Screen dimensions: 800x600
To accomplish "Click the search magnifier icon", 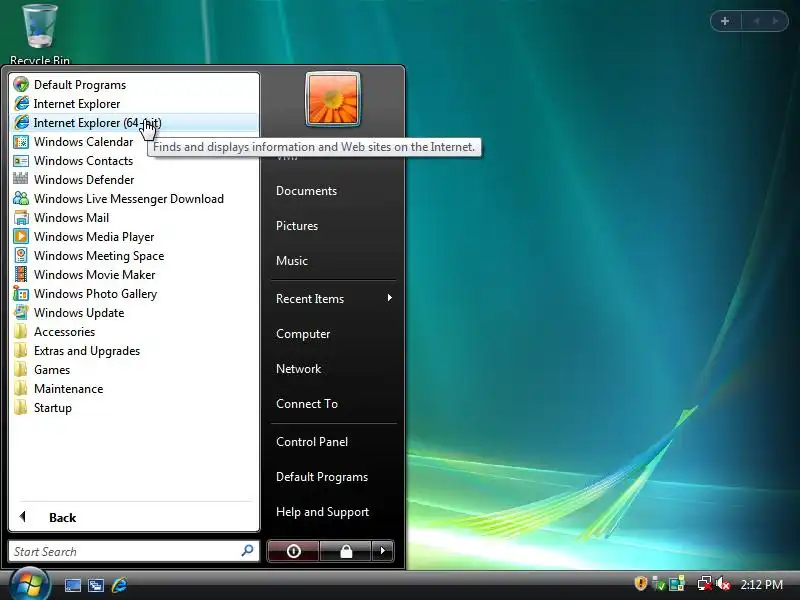I will (247, 551).
